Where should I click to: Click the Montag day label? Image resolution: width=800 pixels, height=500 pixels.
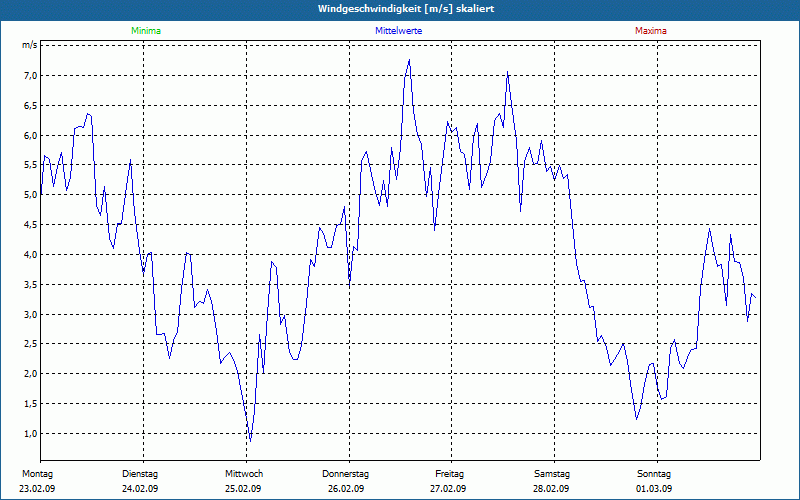pyautogui.click(x=37, y=474)
